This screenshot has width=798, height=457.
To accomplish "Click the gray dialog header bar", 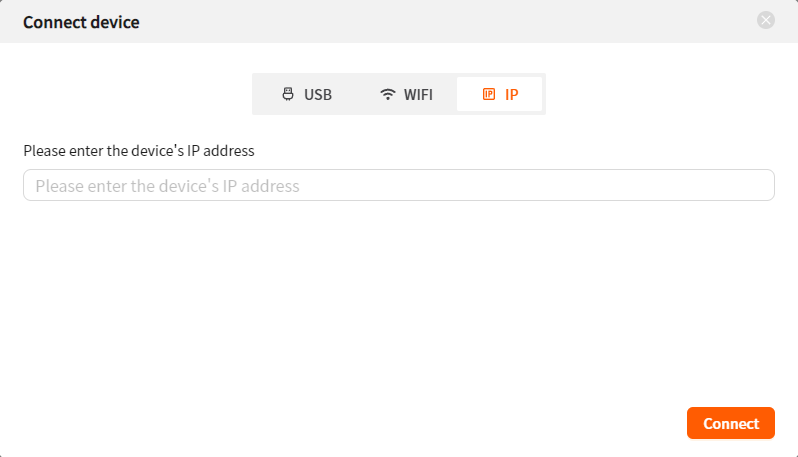I will [x=399, y=21].
